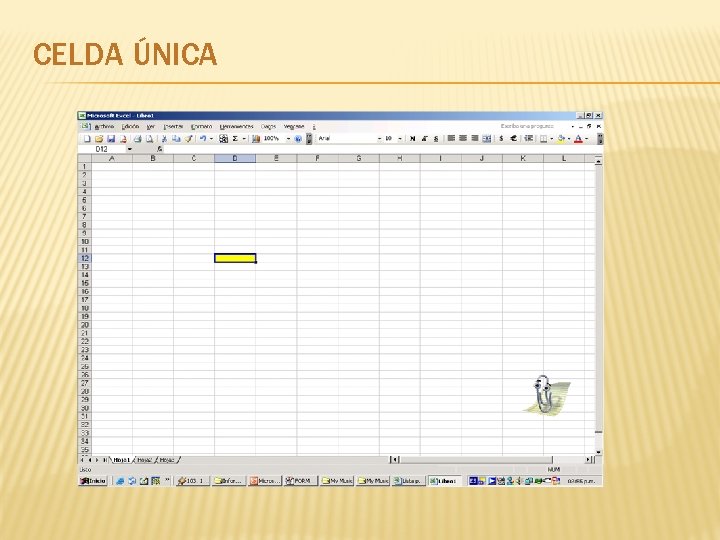Toggle align right
The width and height of the screenshot is (720, 540).
click(x=475, y=138)
